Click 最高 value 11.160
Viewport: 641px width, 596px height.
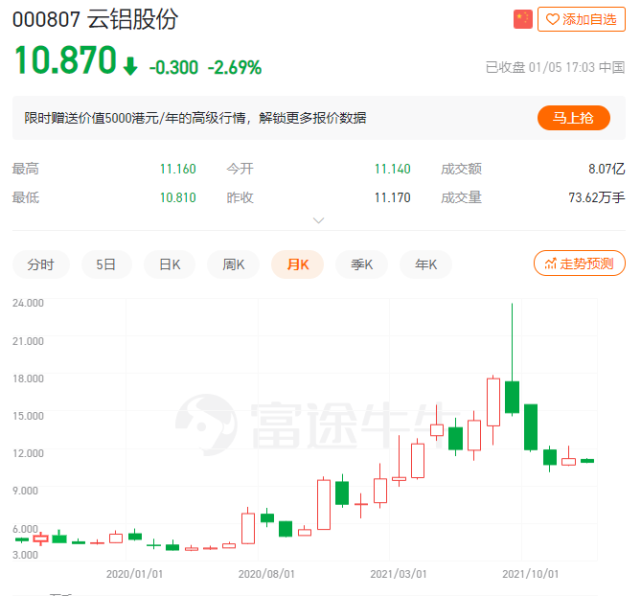point(178,169)
